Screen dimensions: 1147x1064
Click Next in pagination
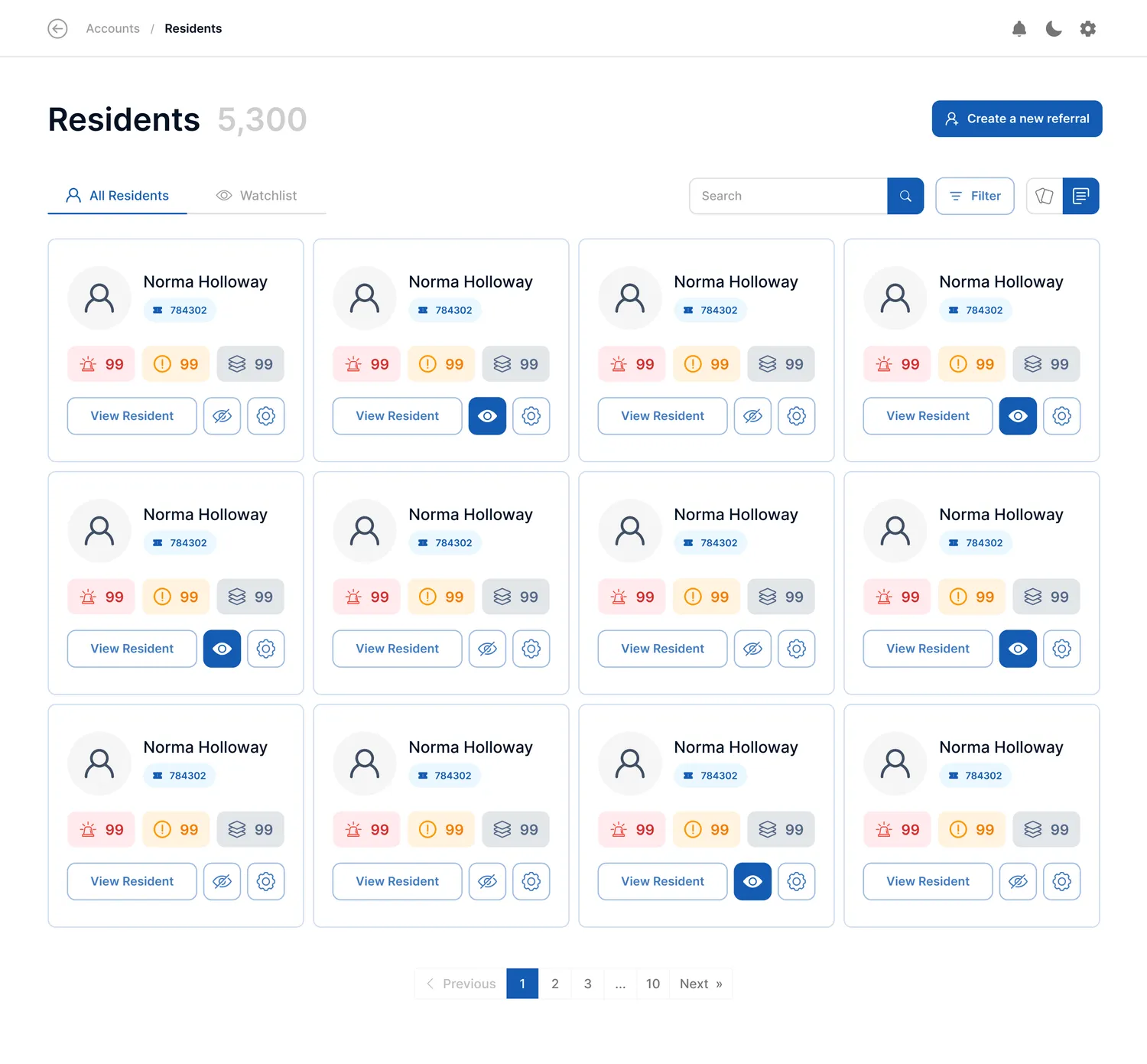pos(701,984)
